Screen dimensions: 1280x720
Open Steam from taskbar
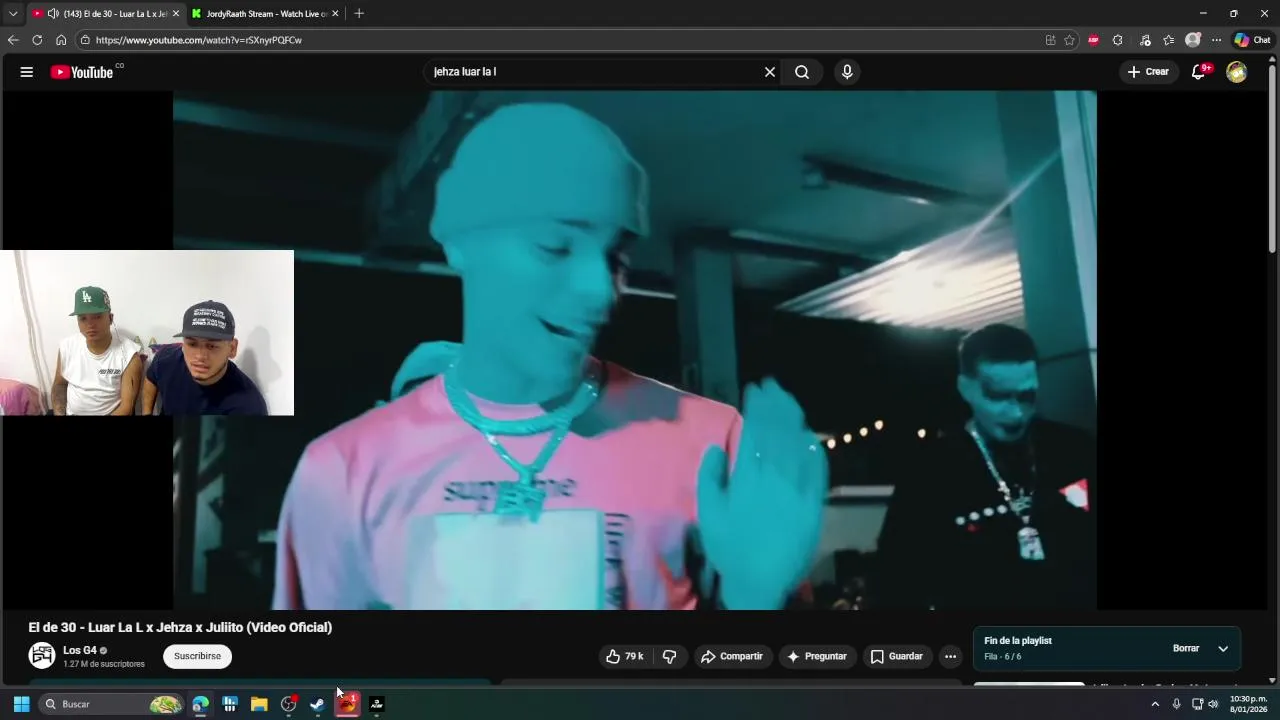pyautogui.click(x=317, y=704)
